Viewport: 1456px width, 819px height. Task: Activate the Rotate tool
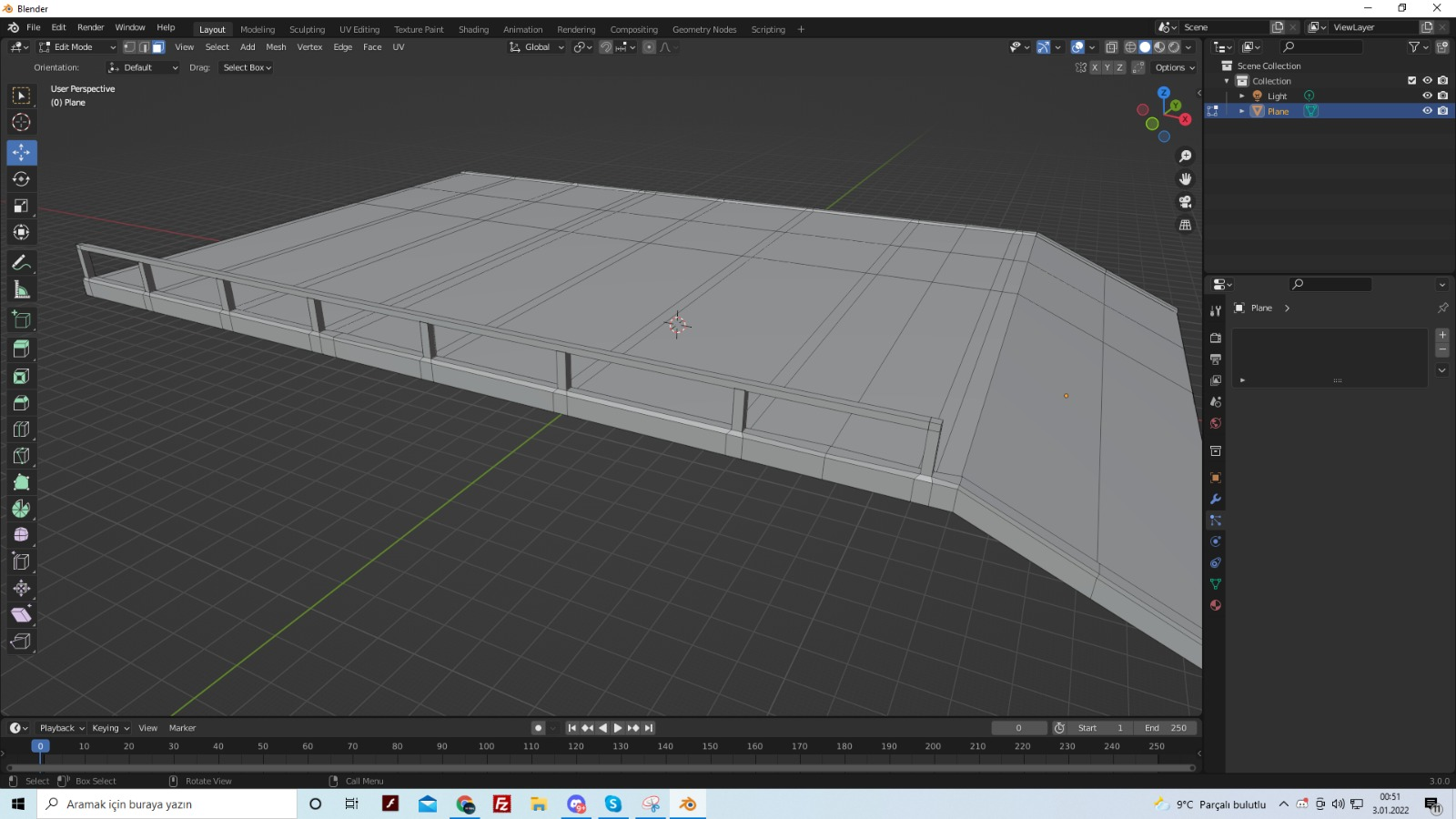(x=21, y=179)
